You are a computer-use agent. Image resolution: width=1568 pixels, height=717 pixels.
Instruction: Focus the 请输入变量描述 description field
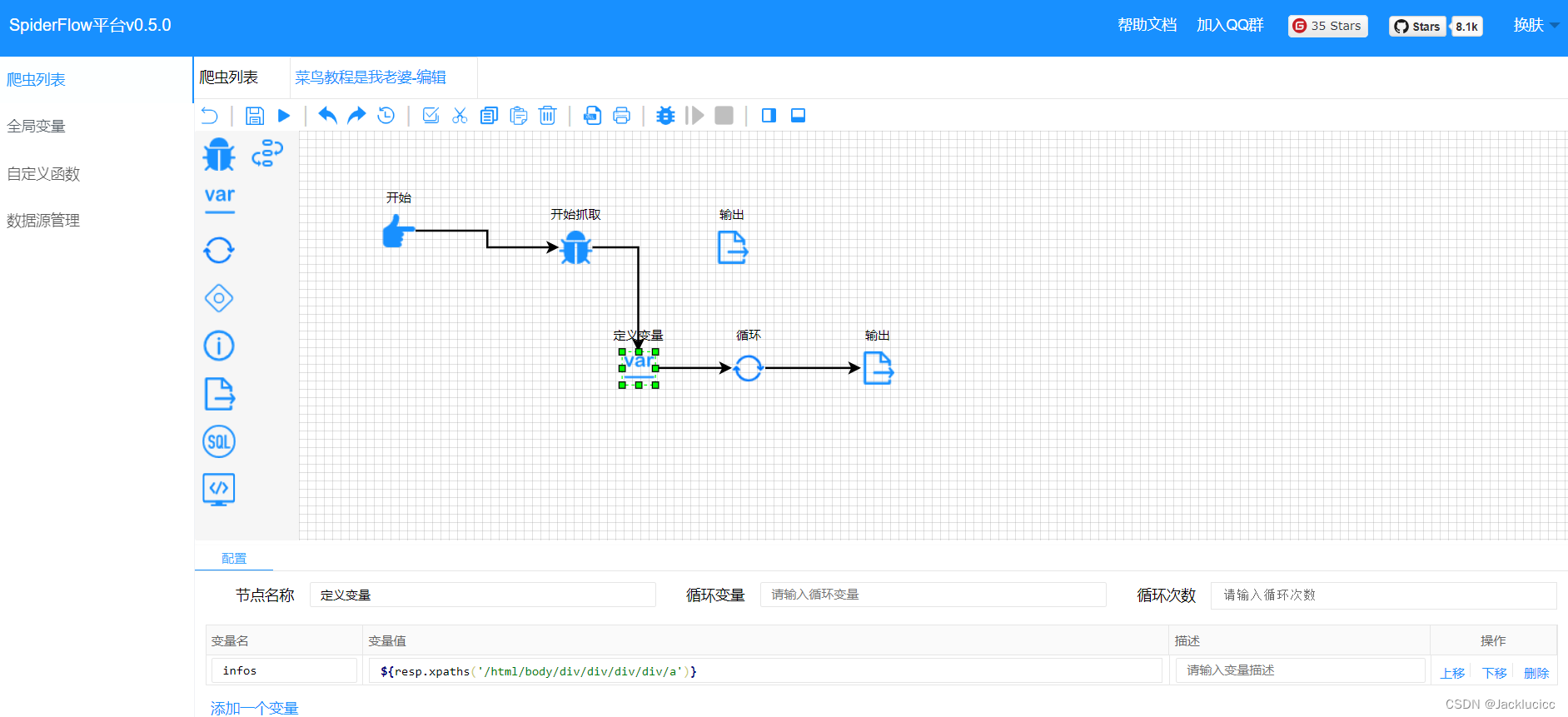(1300, 670)
